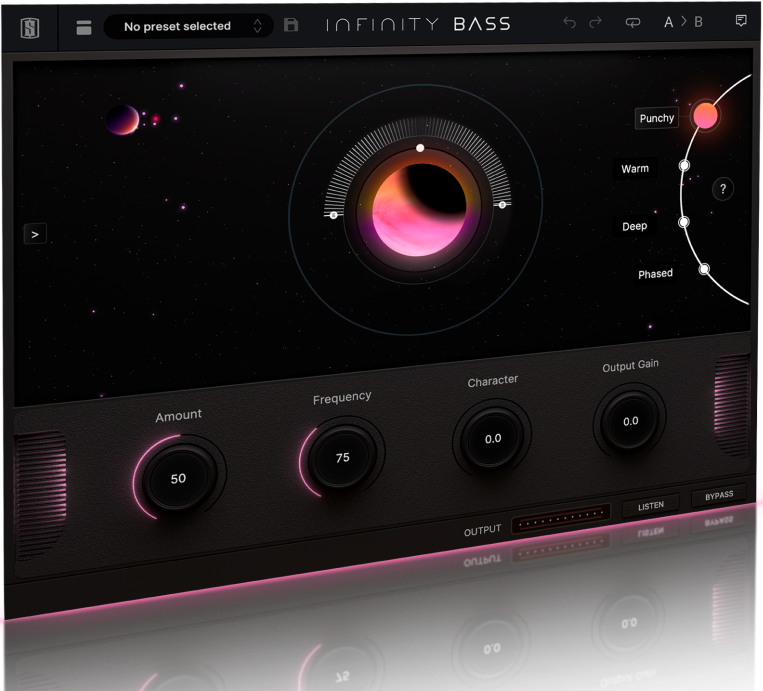Screen dimensions: 763x691
Task: Open the 'No preset selected' dropdown
Action: click(176, 27)
